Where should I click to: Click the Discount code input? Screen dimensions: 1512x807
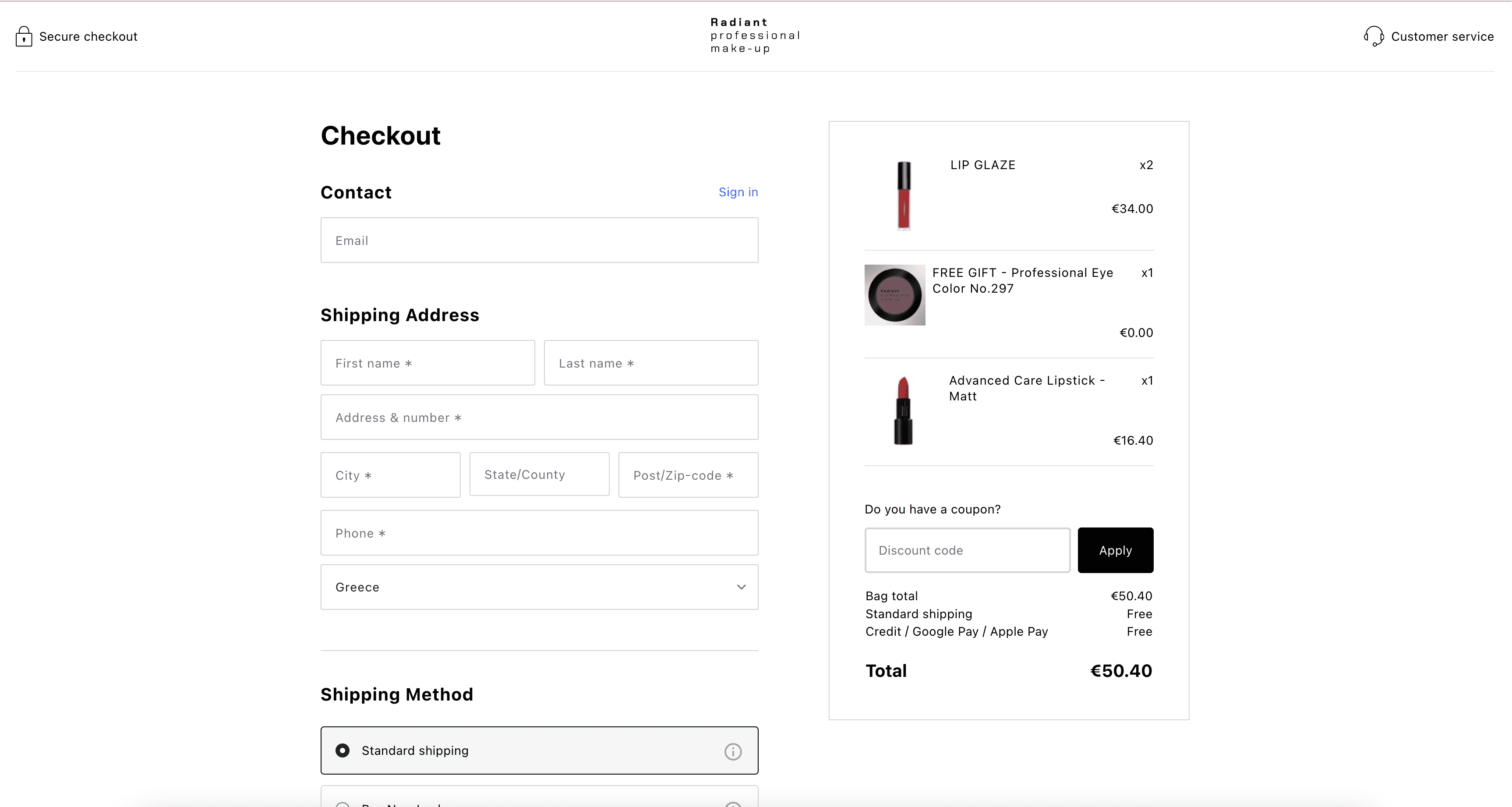click(x=967, y=551)
